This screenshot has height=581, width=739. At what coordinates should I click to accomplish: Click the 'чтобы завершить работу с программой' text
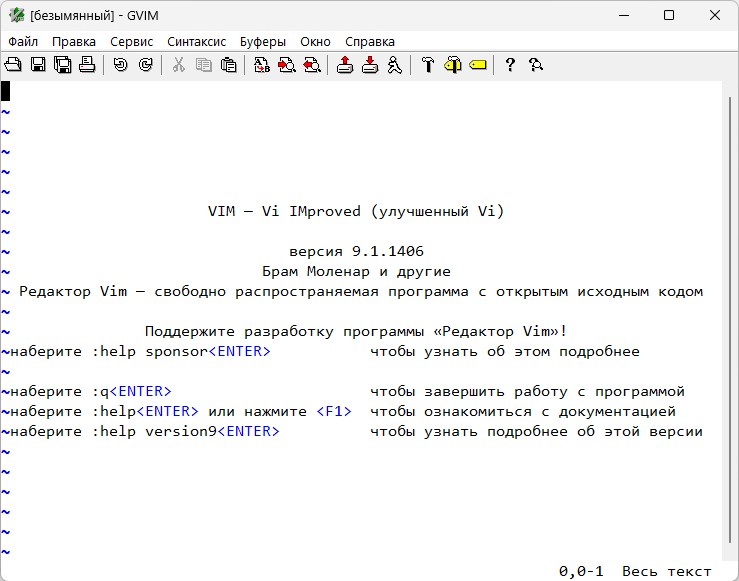527,392
